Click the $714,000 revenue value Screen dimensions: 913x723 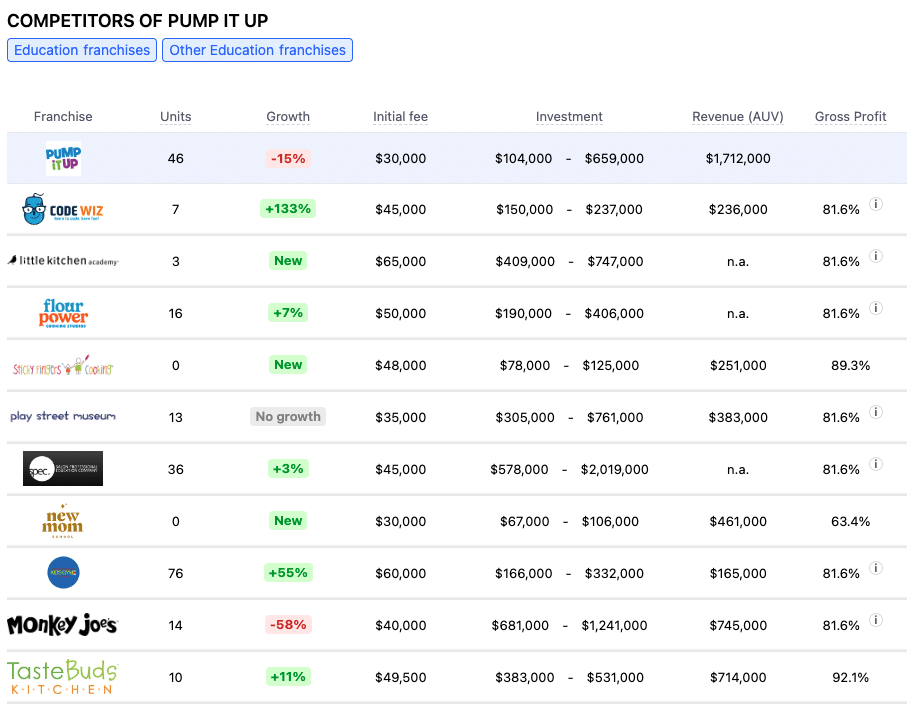[x=738, y=678]
